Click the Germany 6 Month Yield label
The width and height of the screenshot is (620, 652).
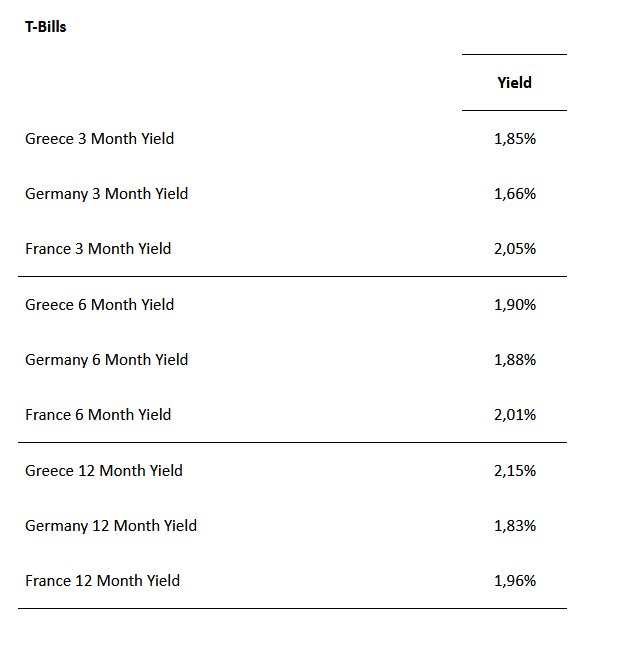(x=107, y=360)
